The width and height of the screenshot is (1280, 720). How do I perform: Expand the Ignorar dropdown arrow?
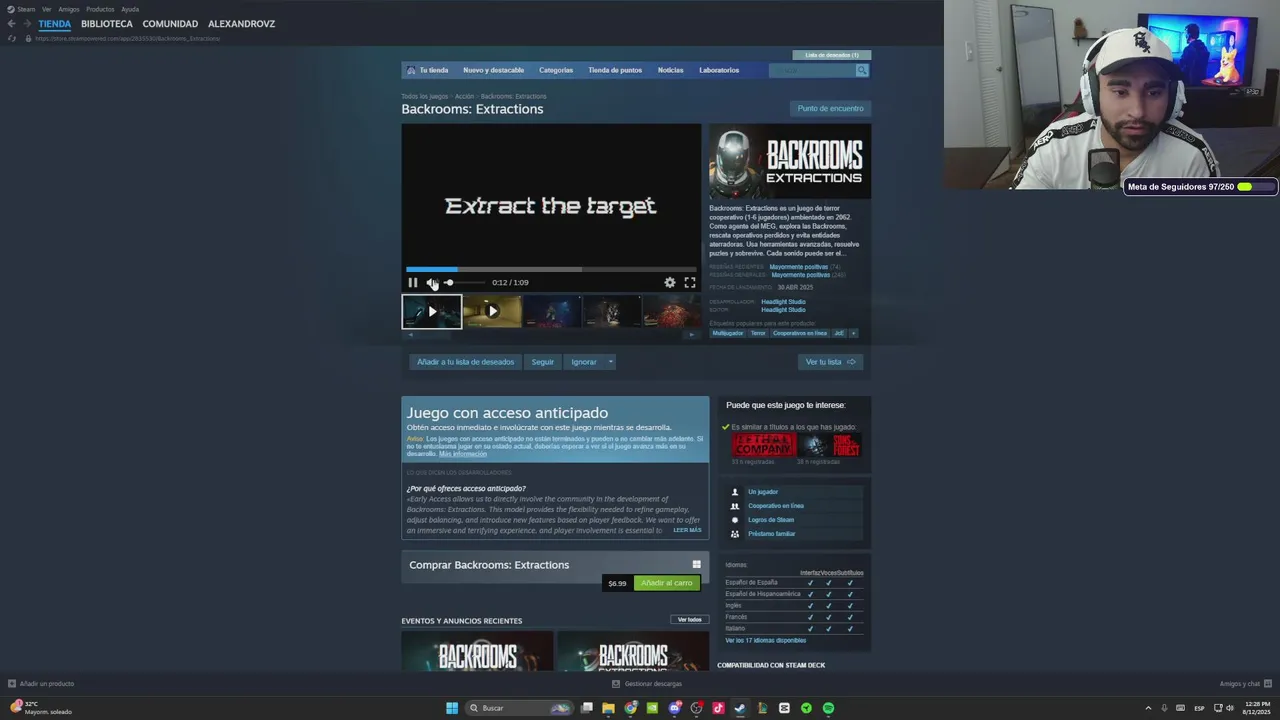click(x=610, y=362)
